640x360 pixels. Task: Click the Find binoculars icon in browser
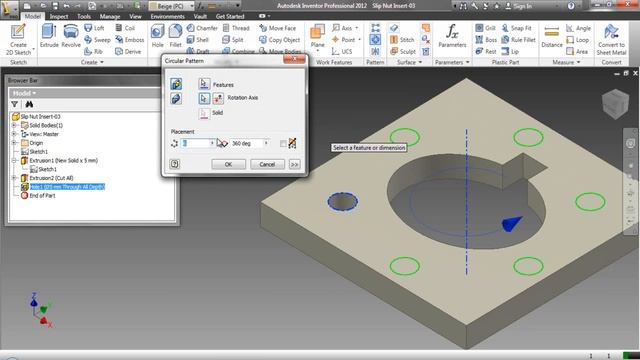(x=29, y=104)
